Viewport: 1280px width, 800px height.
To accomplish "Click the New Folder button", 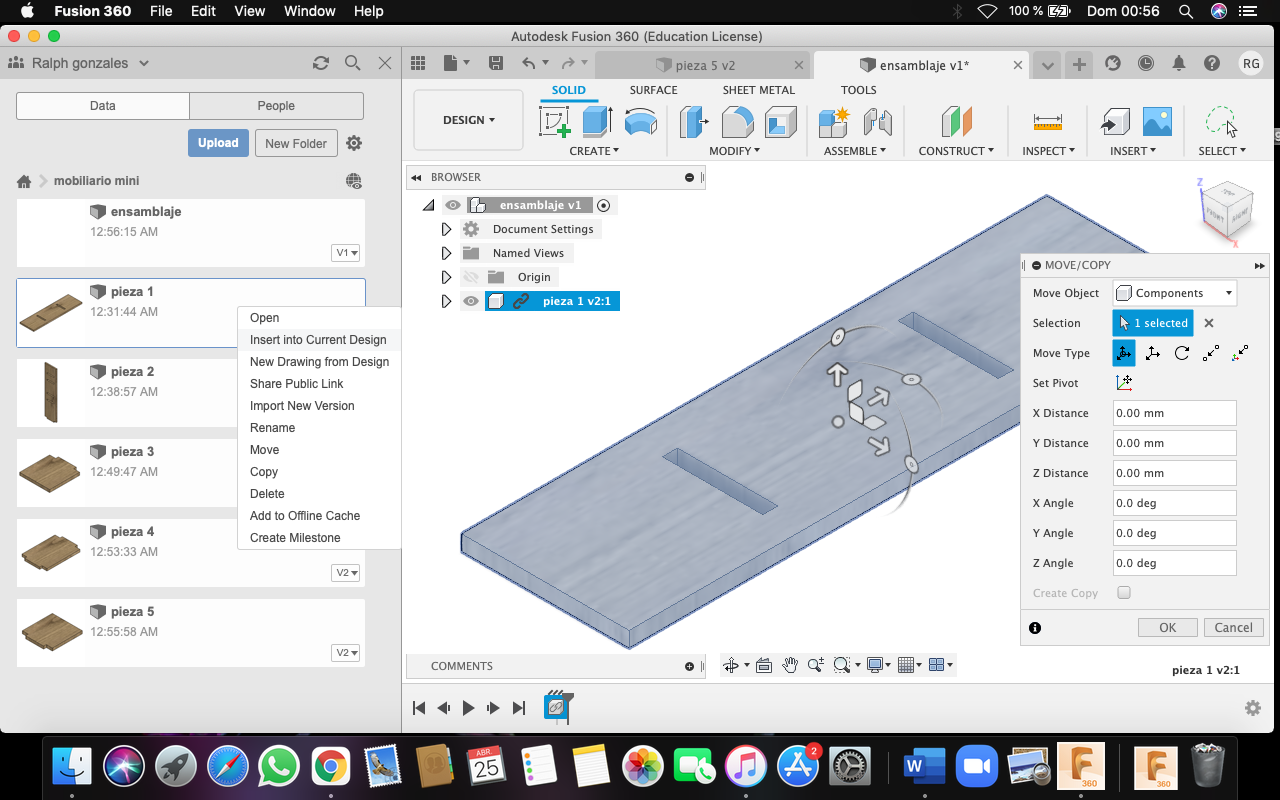I will point(296,143).
